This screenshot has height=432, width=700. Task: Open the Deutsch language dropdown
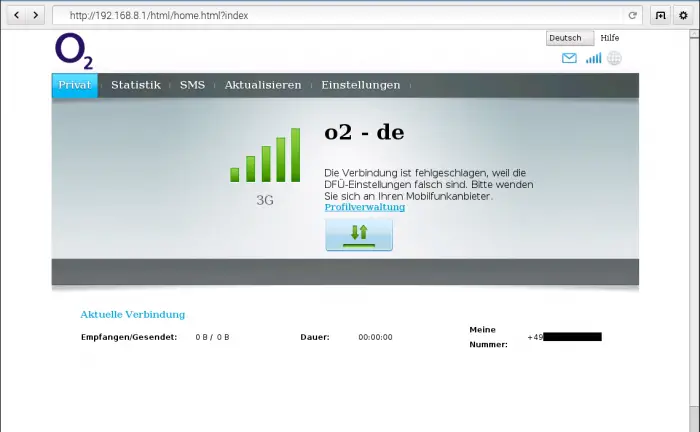(x=570, y=38)
